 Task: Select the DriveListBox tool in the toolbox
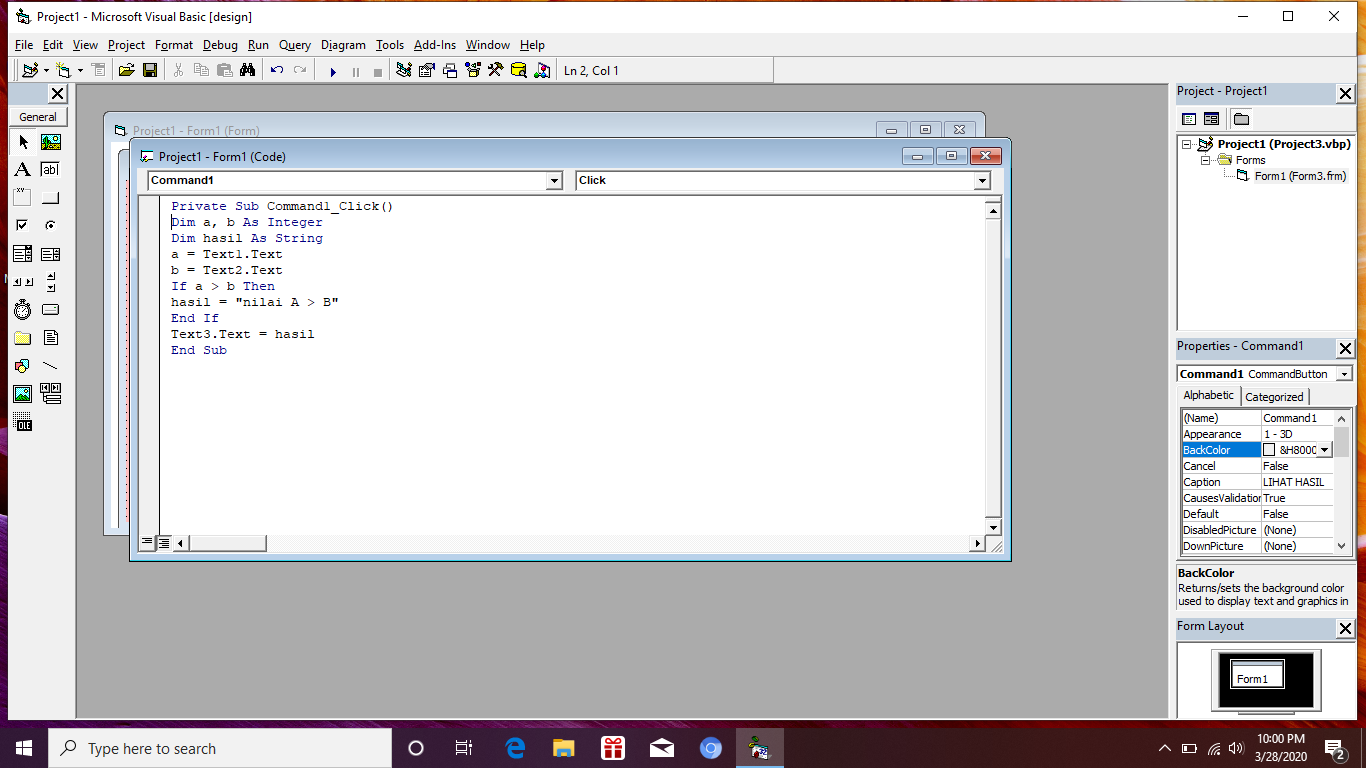(51, 310)
